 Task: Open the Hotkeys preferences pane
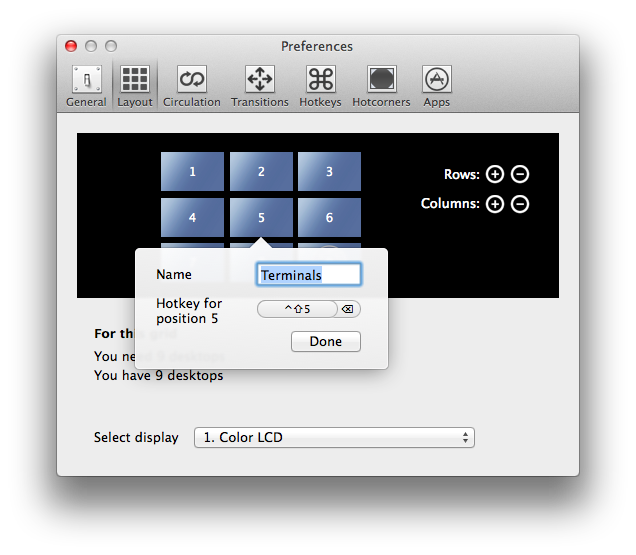pos(320,86)
